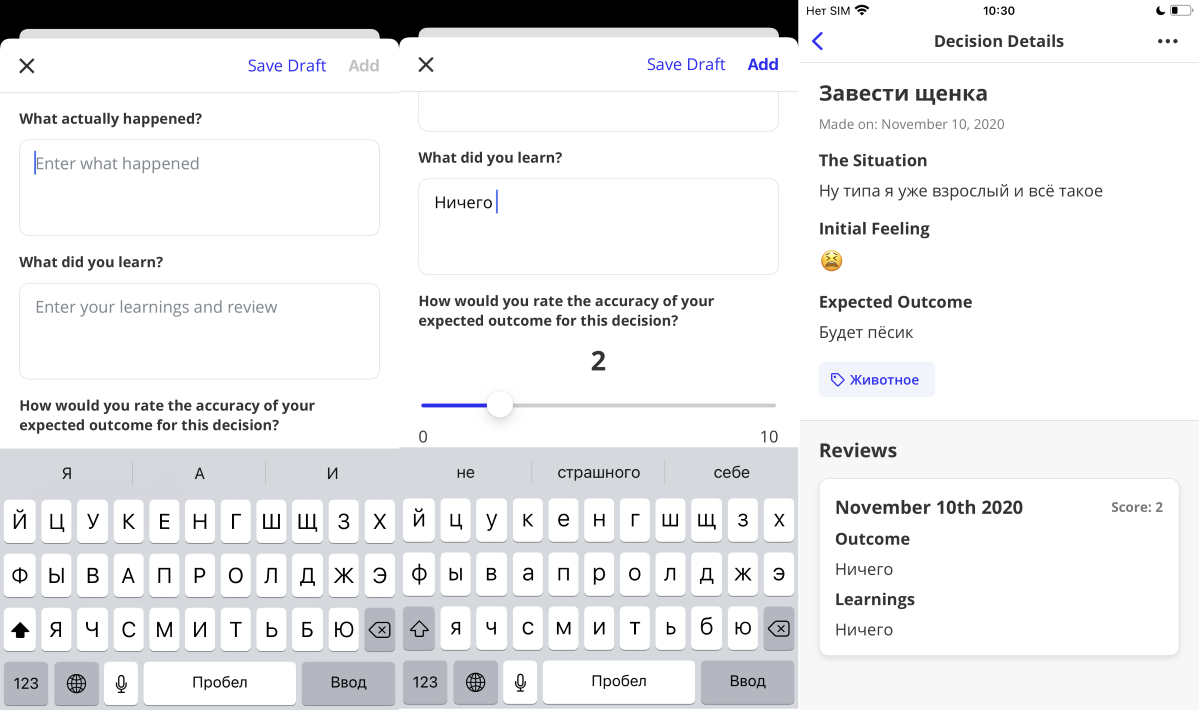Tap the lowercase ю key on middle keyboard
This screenshot has width=1200, height=710.
pyautogui.click(x=743, y=628)
